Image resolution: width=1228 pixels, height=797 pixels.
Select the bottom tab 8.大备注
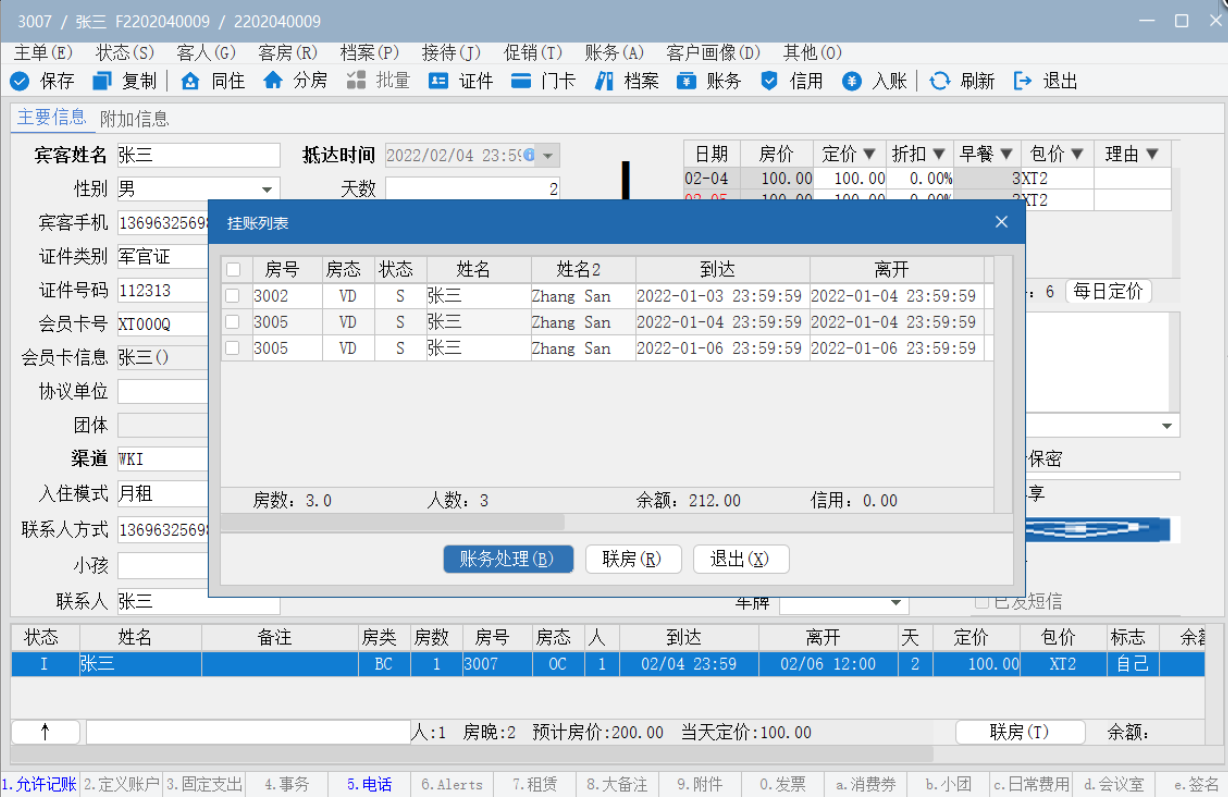617,785
